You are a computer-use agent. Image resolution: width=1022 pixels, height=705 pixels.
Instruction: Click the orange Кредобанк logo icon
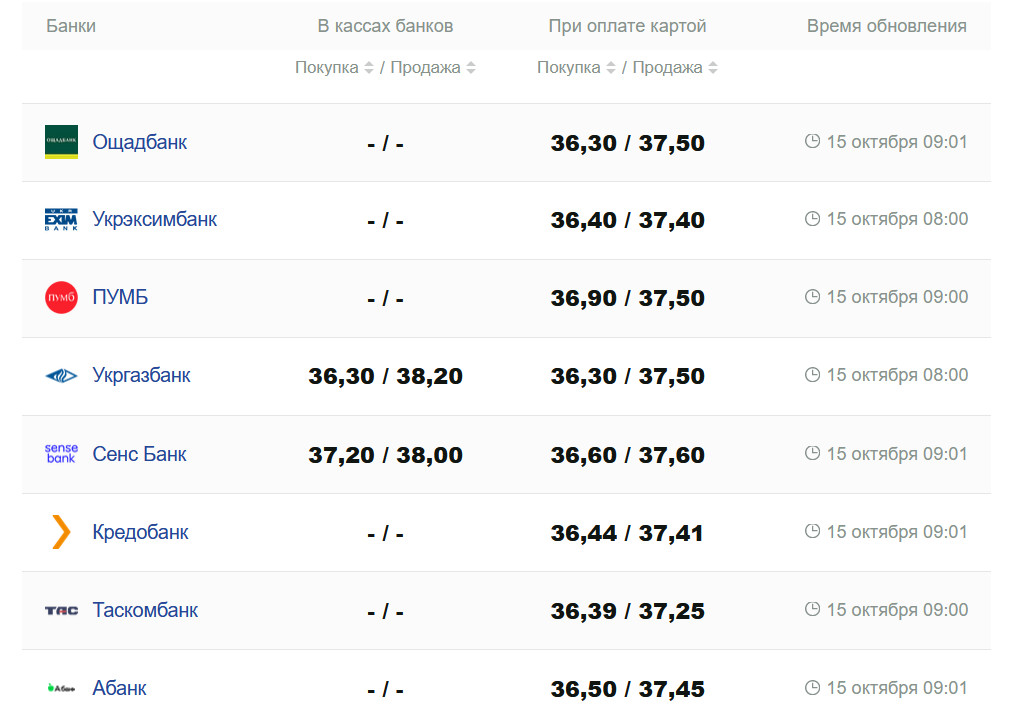pyautogui.click(x=61, y=532)
